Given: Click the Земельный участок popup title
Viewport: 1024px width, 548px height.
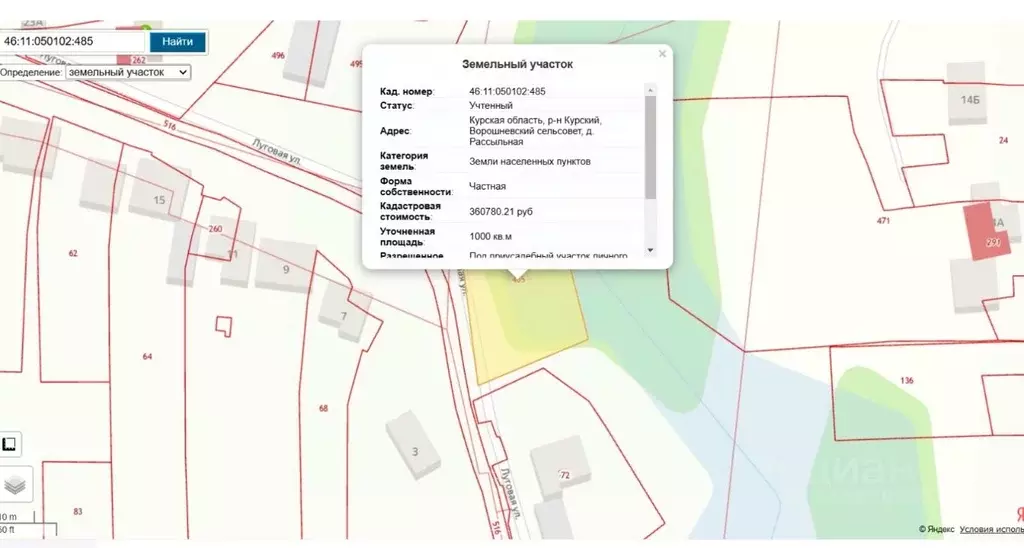Looking at the screenshot, I should pyautogui.click(x=517, y=64).
